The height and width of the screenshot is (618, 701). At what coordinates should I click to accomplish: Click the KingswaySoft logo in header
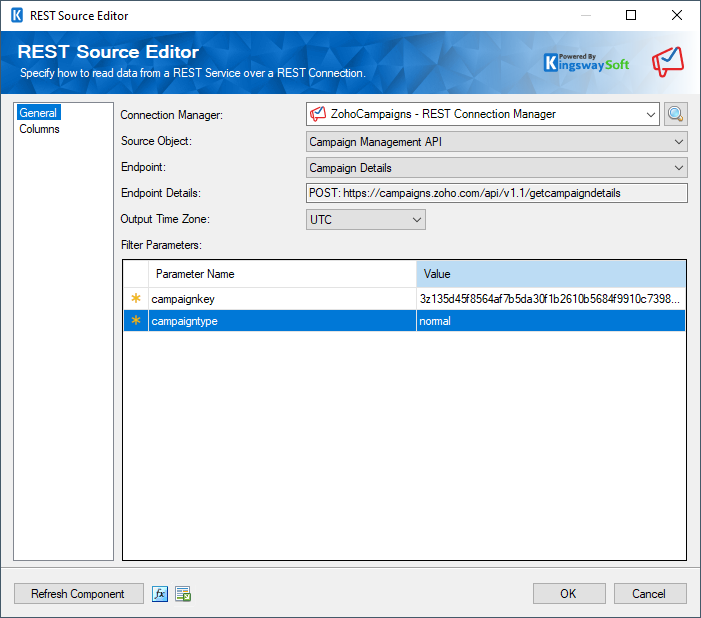[x=586, y=63]
